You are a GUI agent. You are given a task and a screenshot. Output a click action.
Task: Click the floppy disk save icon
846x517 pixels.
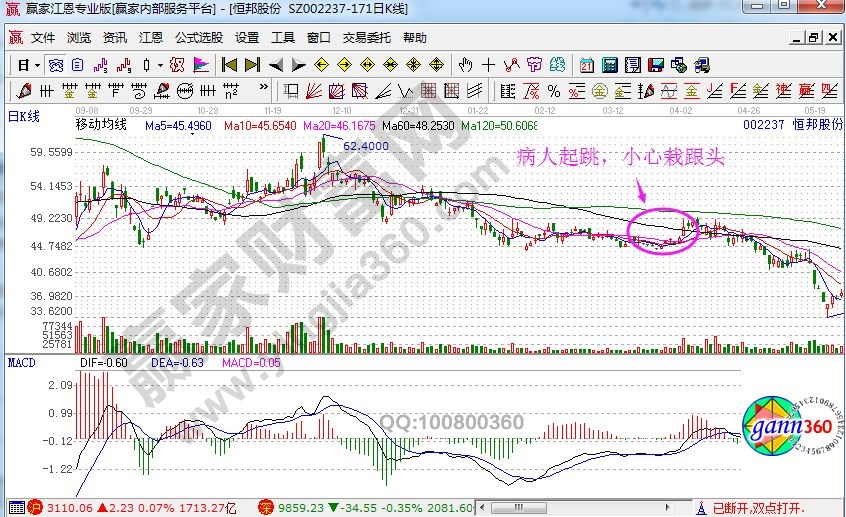(x=656, y=65)
